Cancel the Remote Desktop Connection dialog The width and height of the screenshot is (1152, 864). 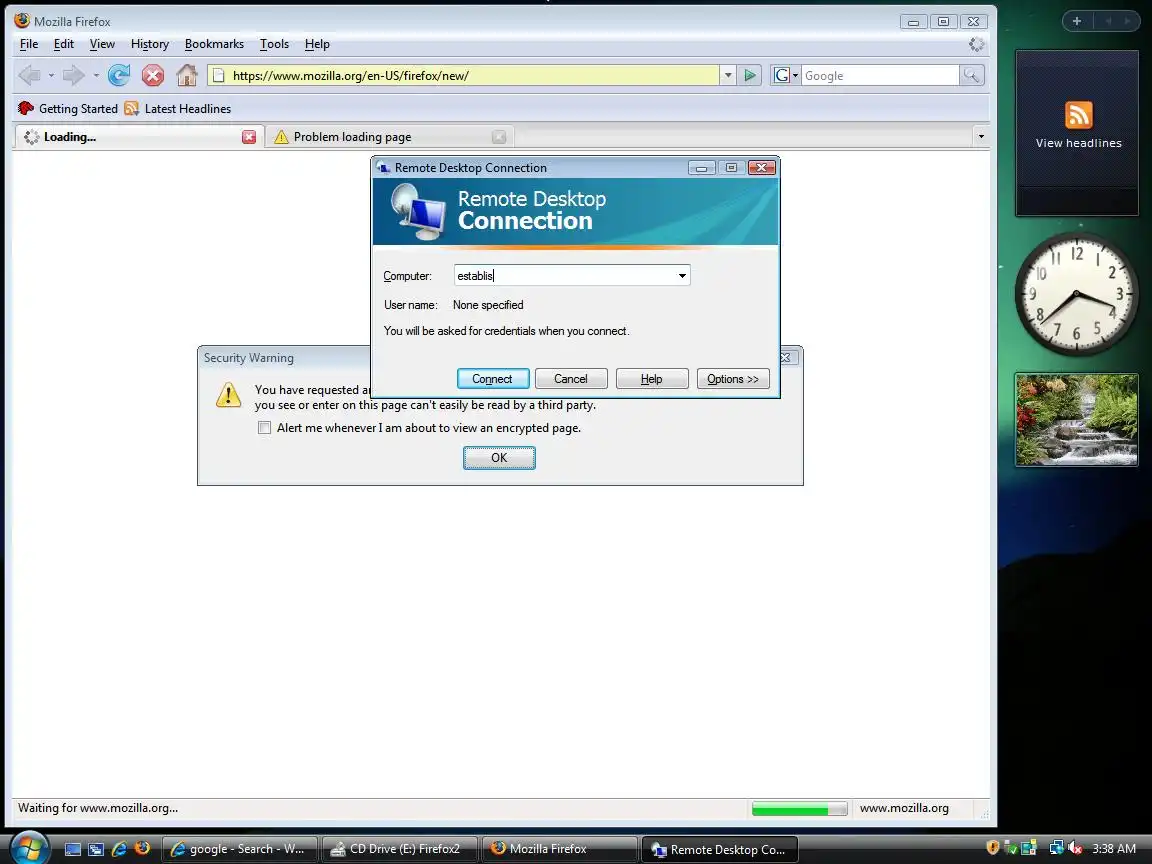[x=571, y=378]
